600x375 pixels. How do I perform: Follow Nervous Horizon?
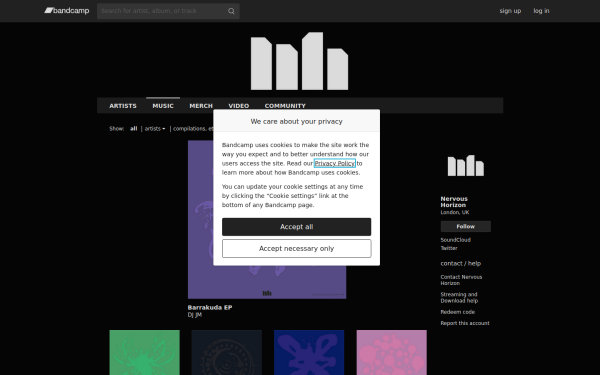click(466, 227)
